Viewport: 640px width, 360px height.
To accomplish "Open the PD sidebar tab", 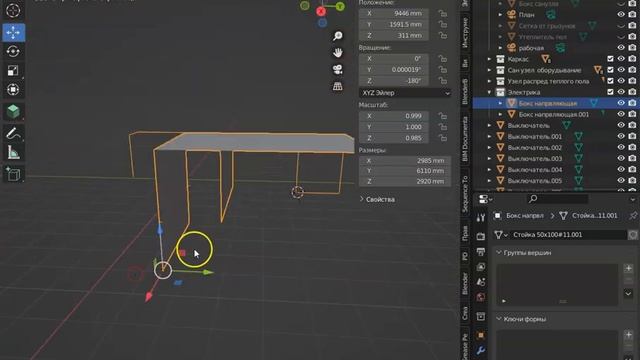I will 465,256.
